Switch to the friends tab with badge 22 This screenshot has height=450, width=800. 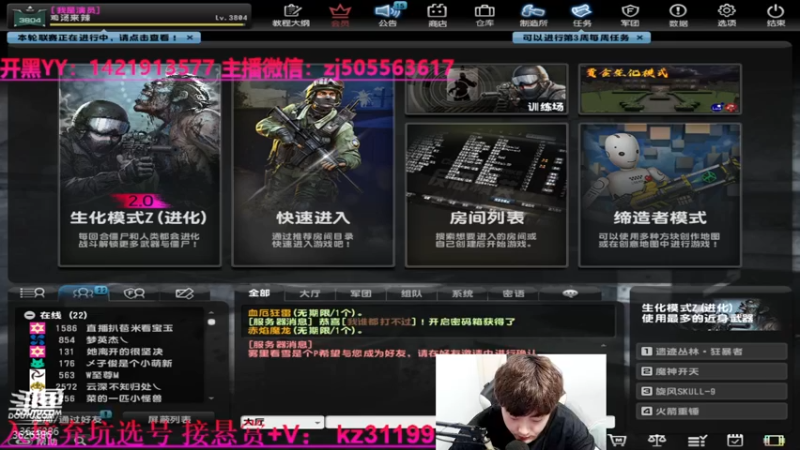(84, 293)
